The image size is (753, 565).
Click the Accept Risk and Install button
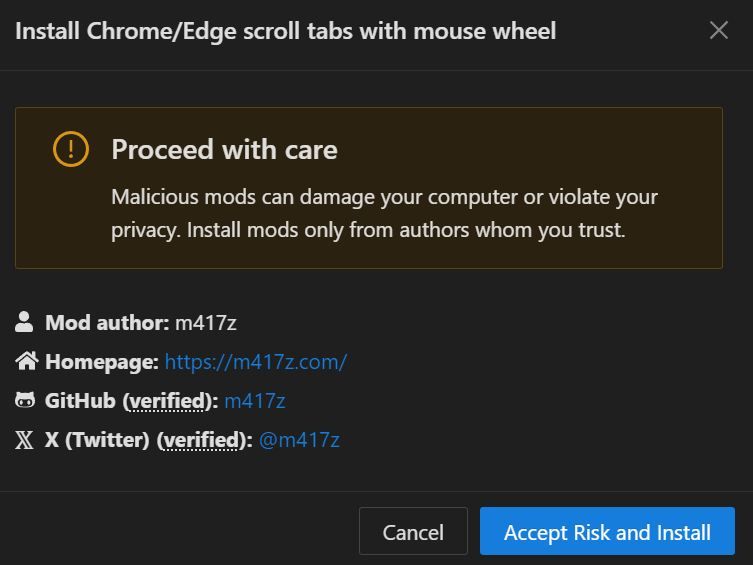(607, 532)
